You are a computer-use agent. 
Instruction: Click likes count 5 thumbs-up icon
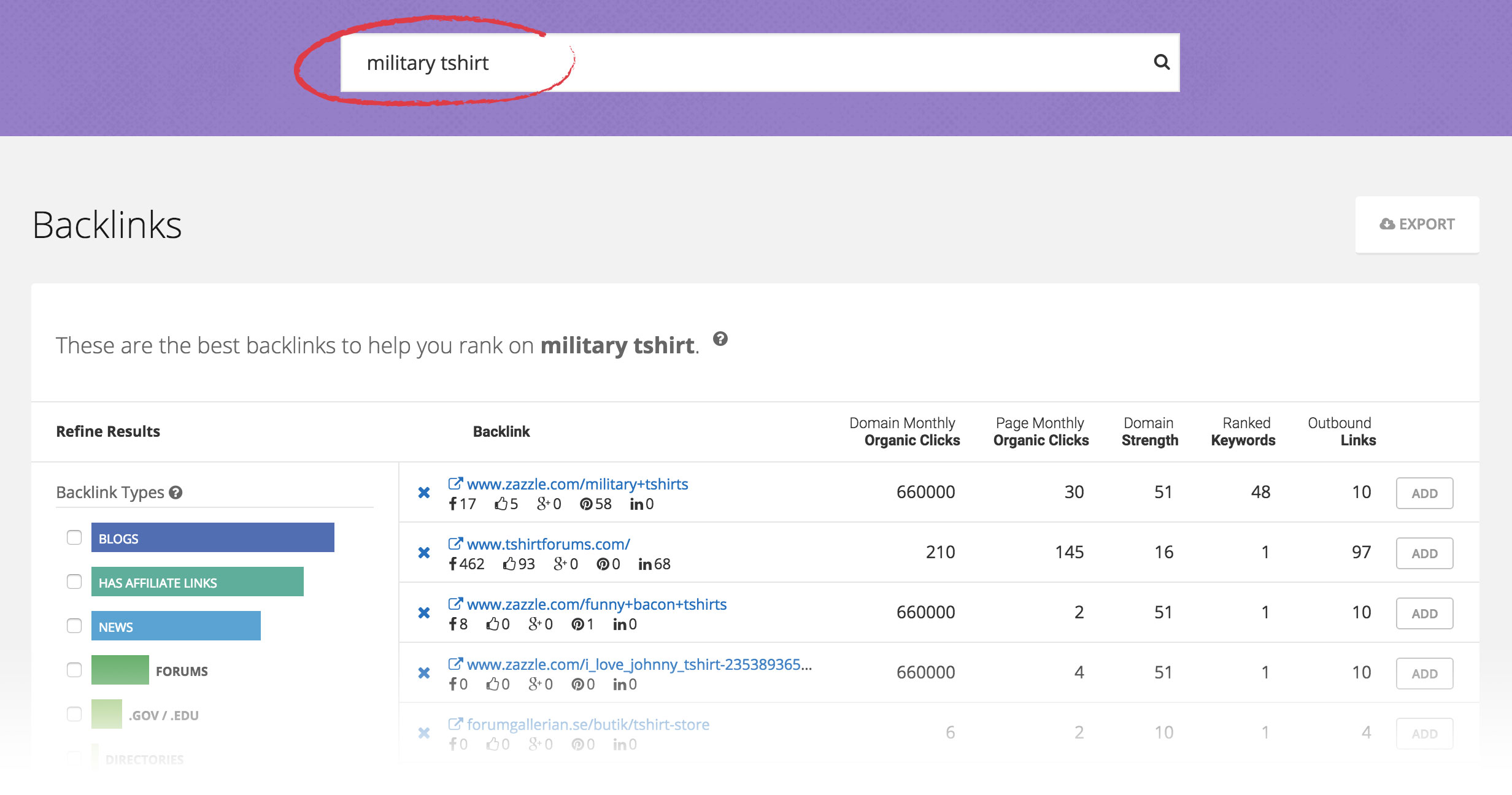pyautogui.click(x=501, y=504)
